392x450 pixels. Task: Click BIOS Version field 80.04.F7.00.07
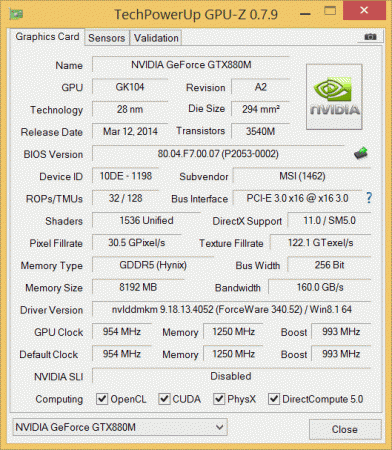click(218, 154)
